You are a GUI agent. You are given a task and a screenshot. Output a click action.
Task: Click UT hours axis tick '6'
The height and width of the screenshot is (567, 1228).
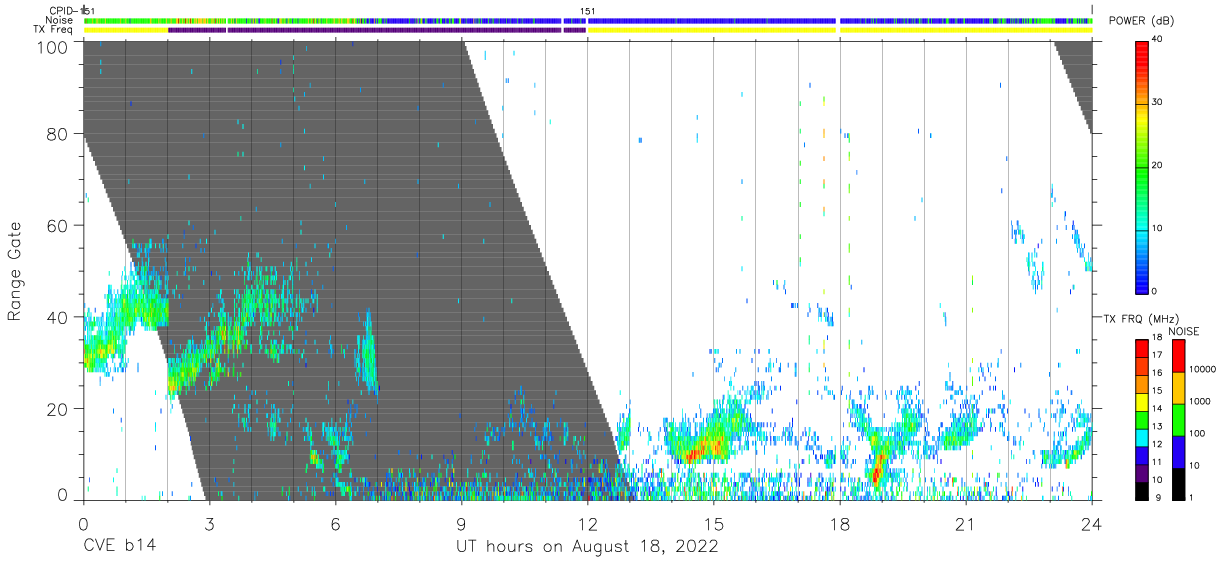335,525
